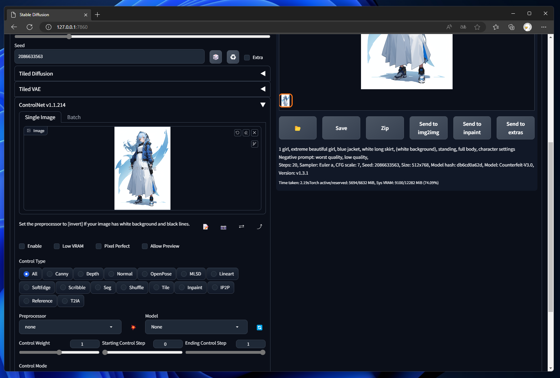Viewport: 560px width, 378px height.
Task: Expand the Tiled VAE section
Action: [x=142, y=89]
